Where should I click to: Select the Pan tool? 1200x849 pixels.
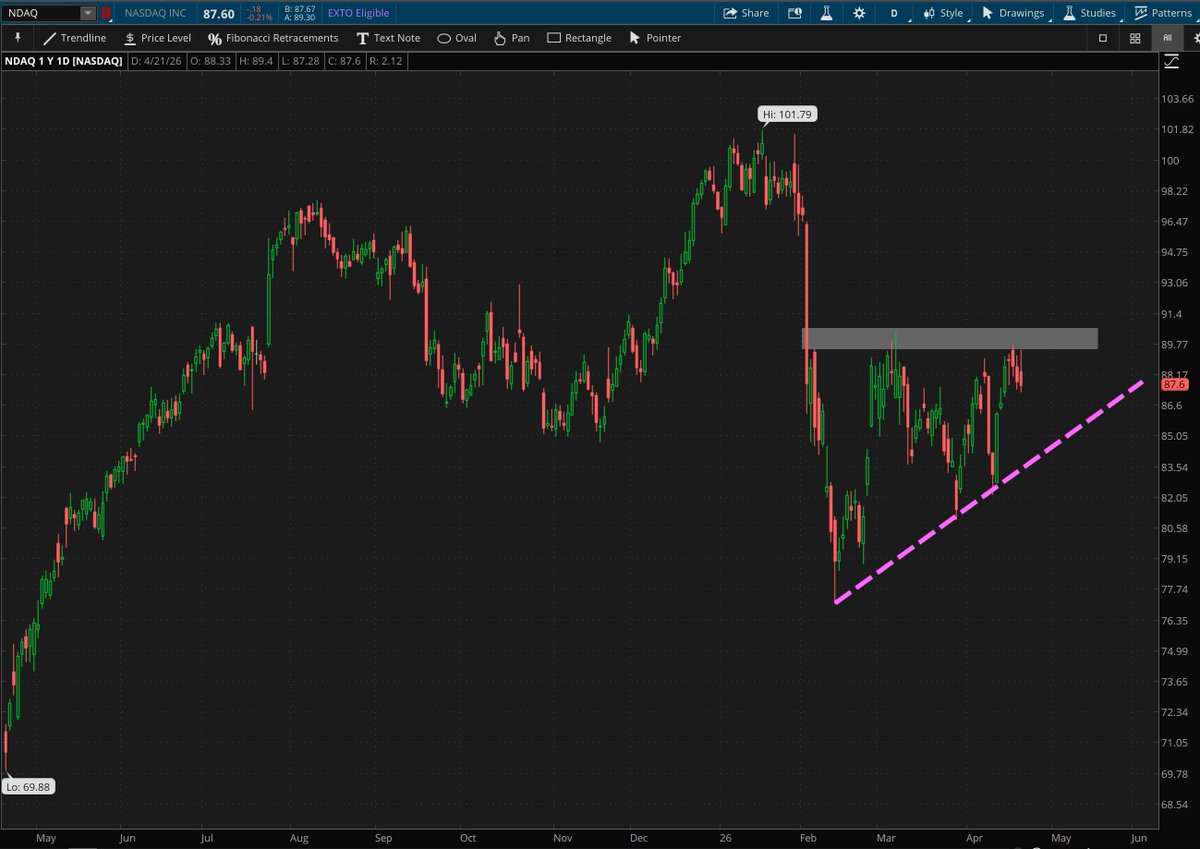click(x=511, y=38)
